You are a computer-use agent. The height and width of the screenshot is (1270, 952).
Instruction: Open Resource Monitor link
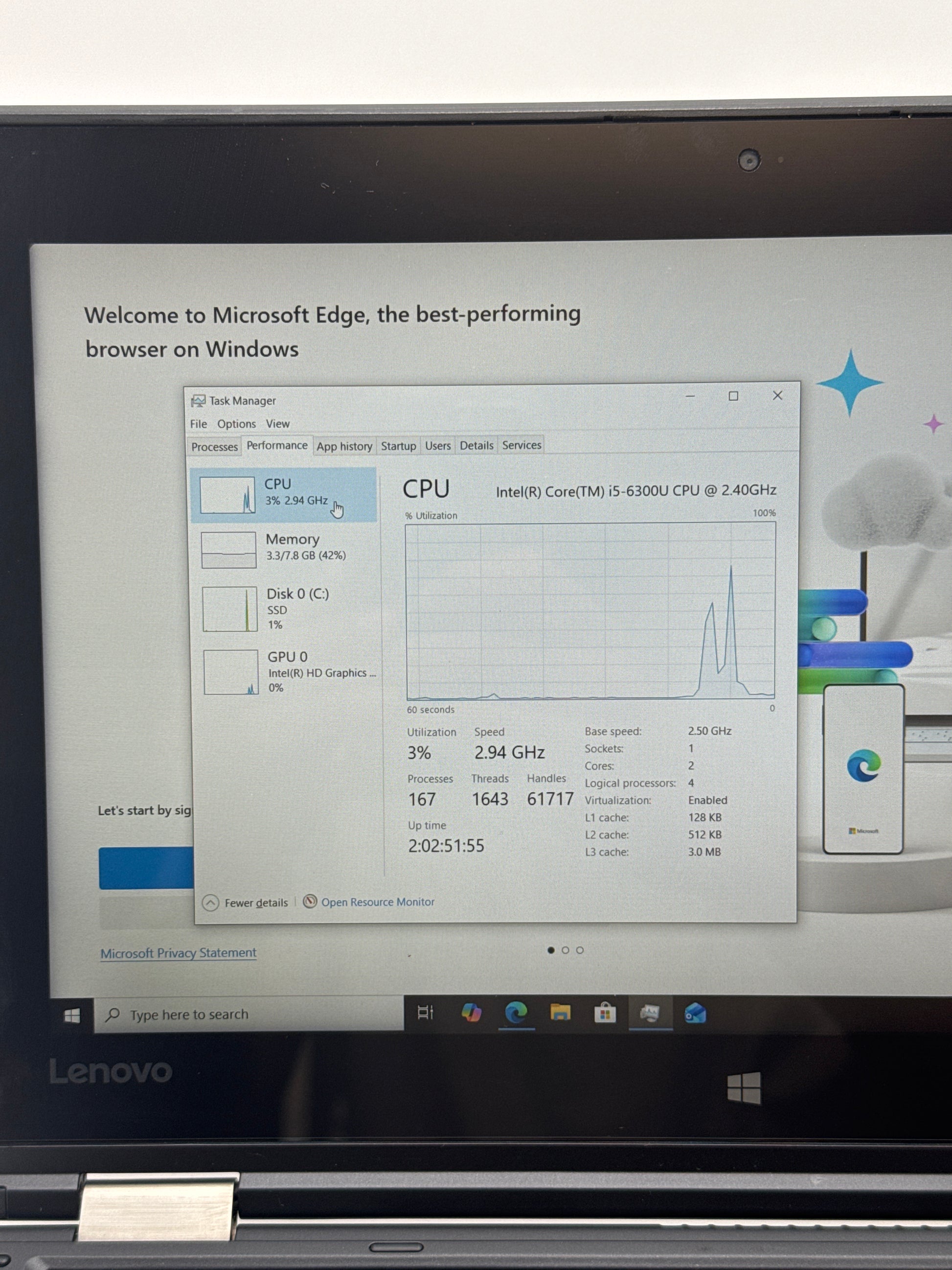pos(377,902)
